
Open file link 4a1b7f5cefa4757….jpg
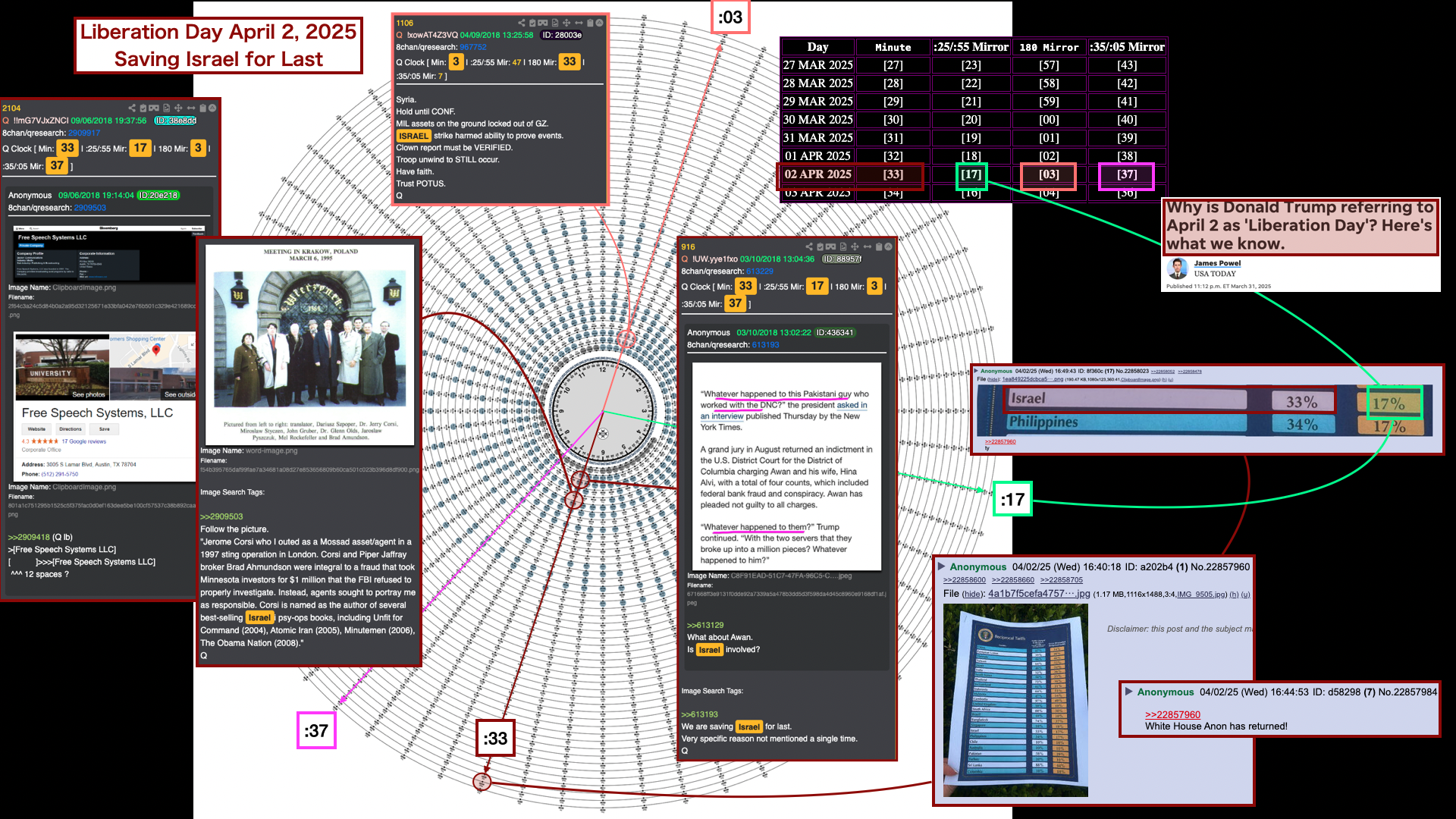tap(1039, 594)
